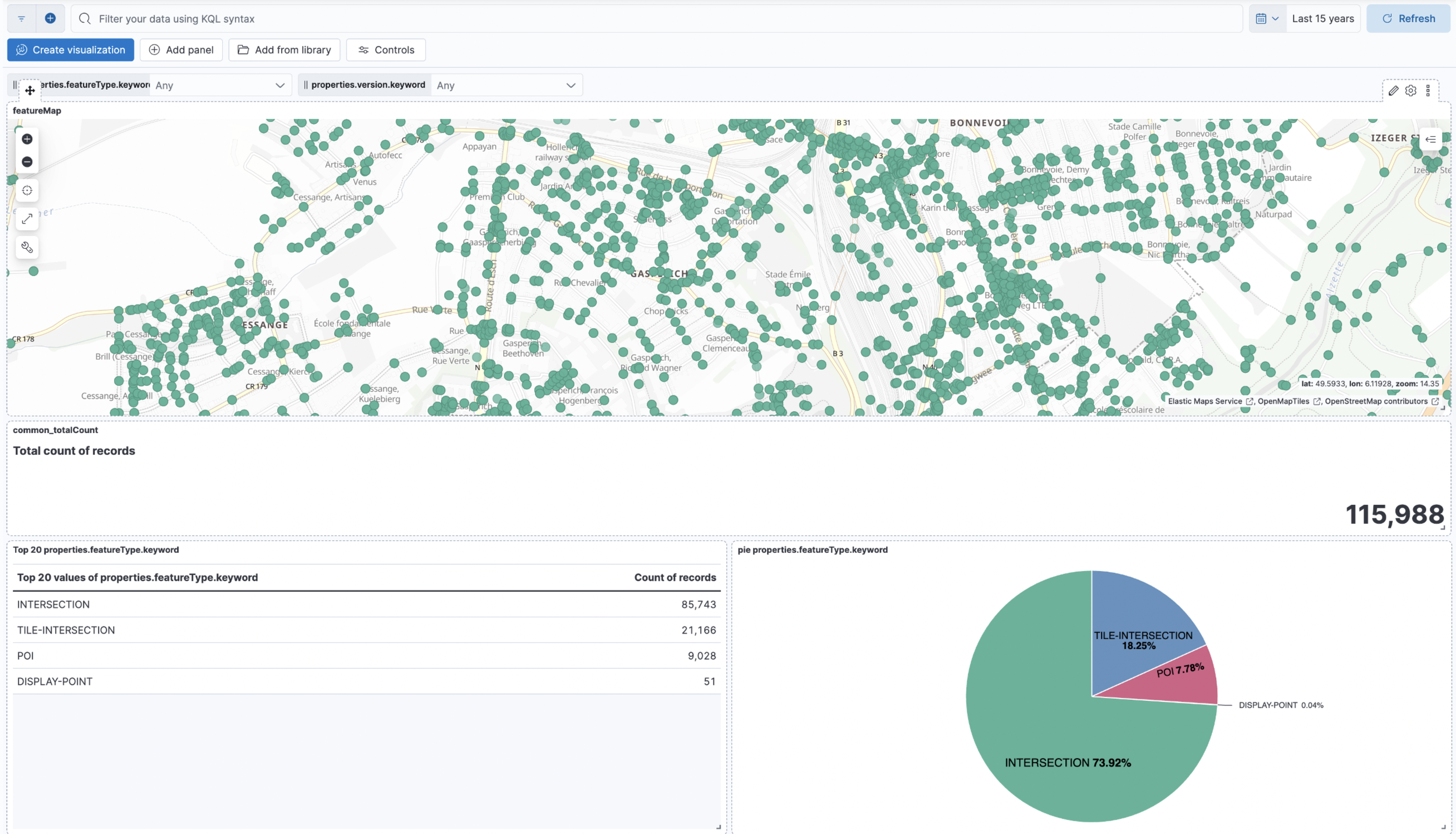Zoom out on the featureMap
1456x834 pixels.
coord(27,162)
